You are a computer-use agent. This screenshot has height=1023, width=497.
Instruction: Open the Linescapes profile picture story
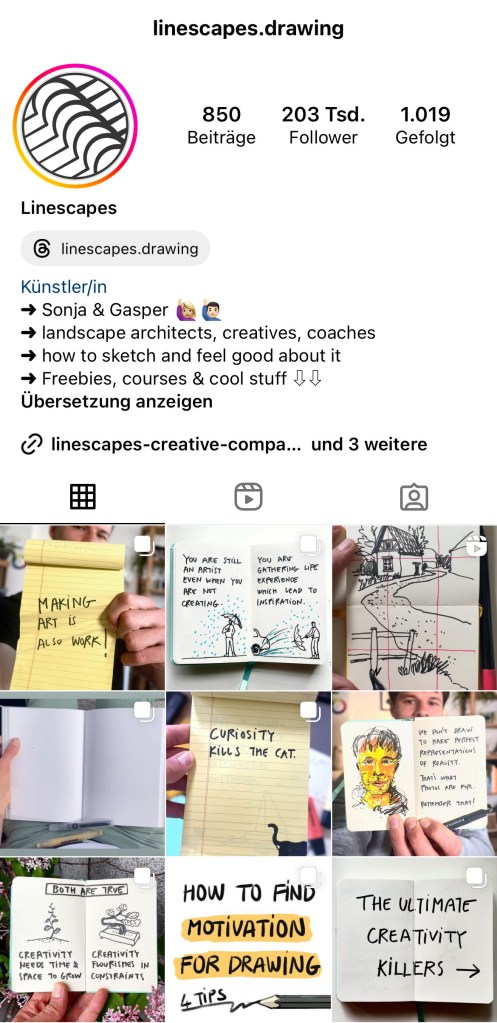pyautogui.click(x=76, y=126)
